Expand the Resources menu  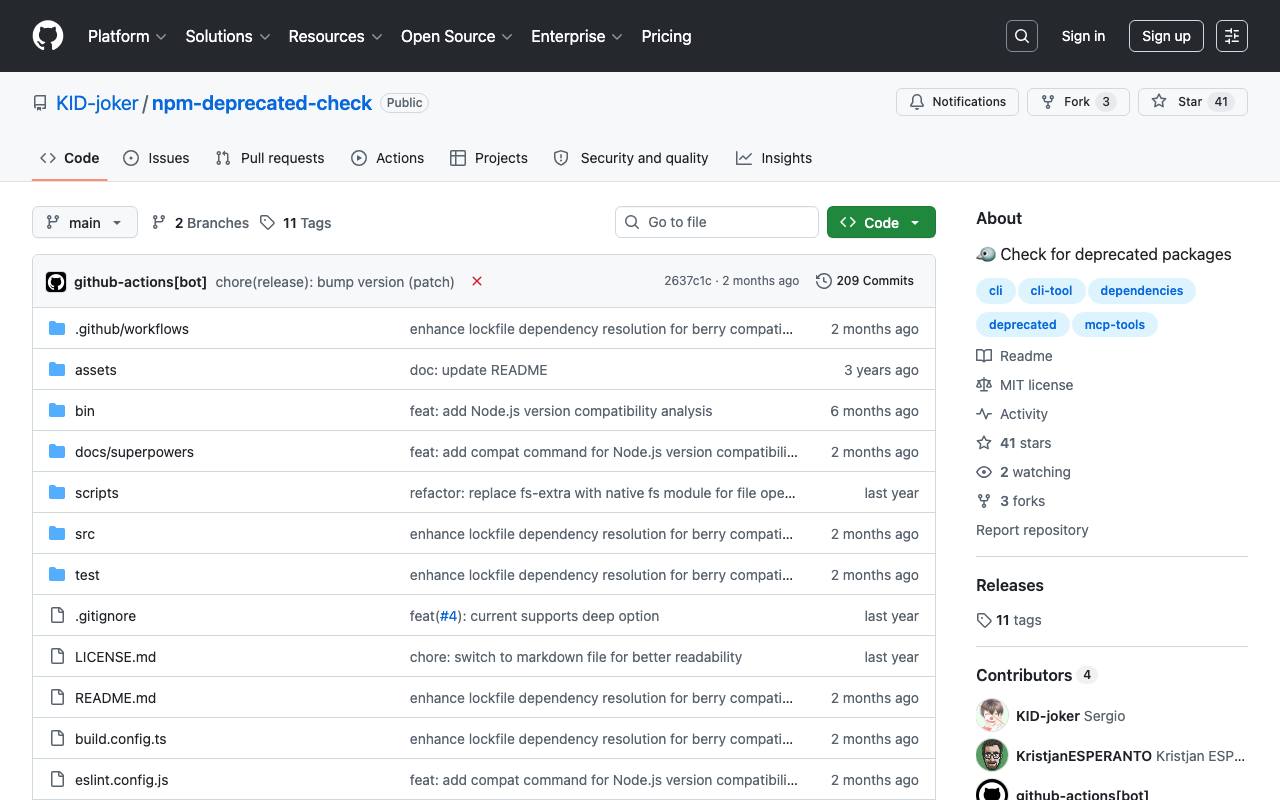tap(335, 36)
